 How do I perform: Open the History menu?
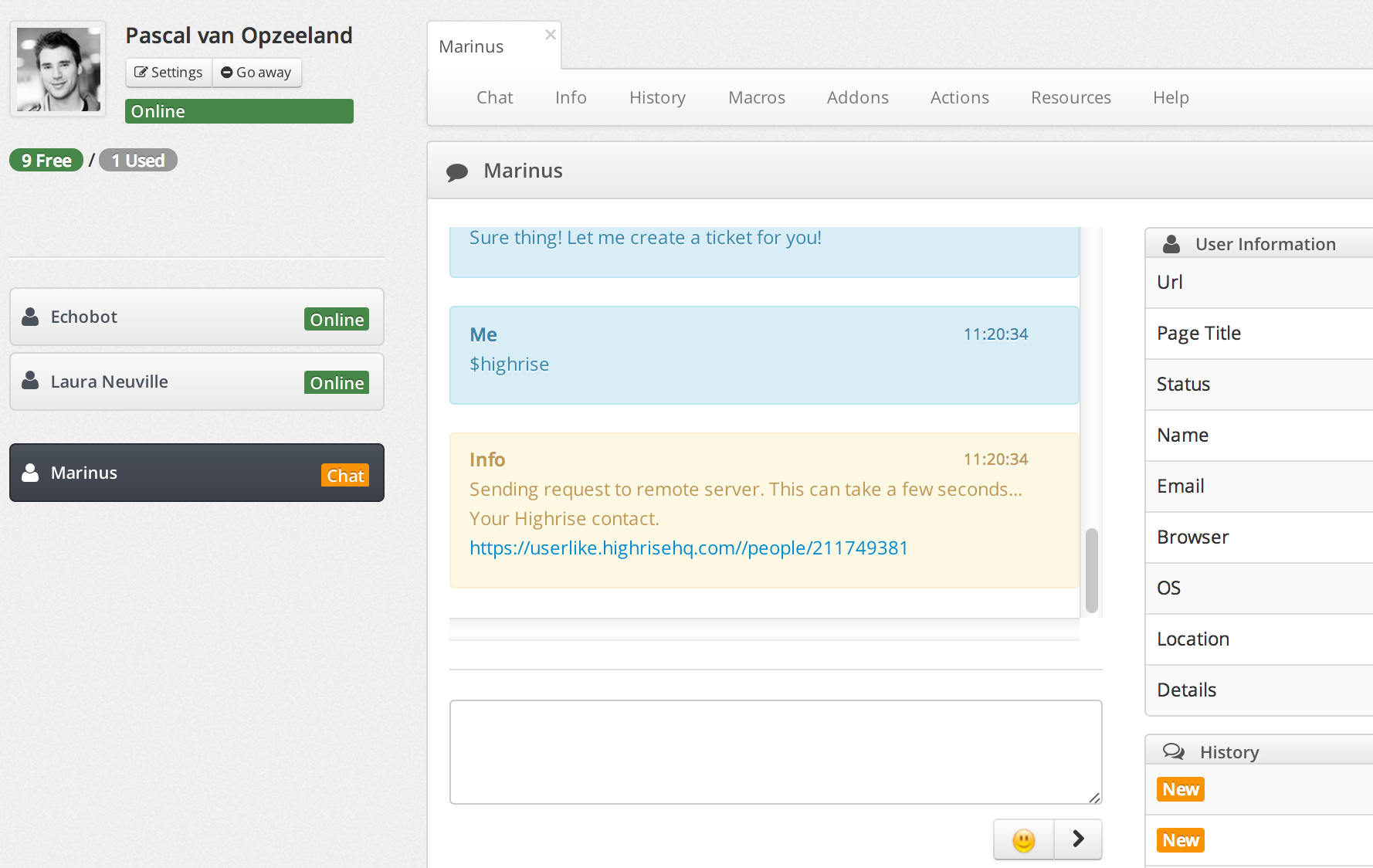657,97
